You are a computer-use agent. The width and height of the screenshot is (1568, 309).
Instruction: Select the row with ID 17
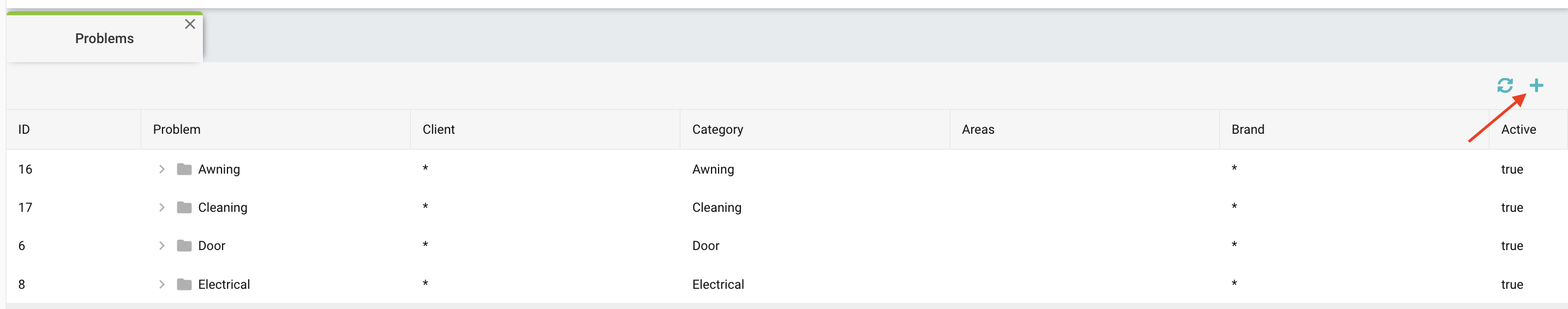[787, 207]
